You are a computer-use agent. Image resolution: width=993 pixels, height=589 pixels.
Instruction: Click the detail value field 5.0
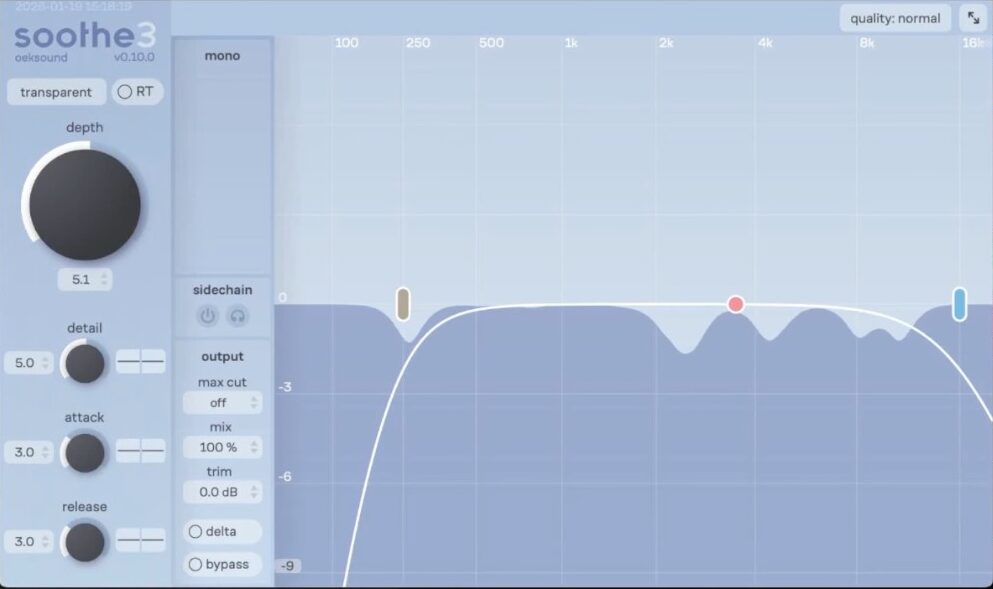28,363
